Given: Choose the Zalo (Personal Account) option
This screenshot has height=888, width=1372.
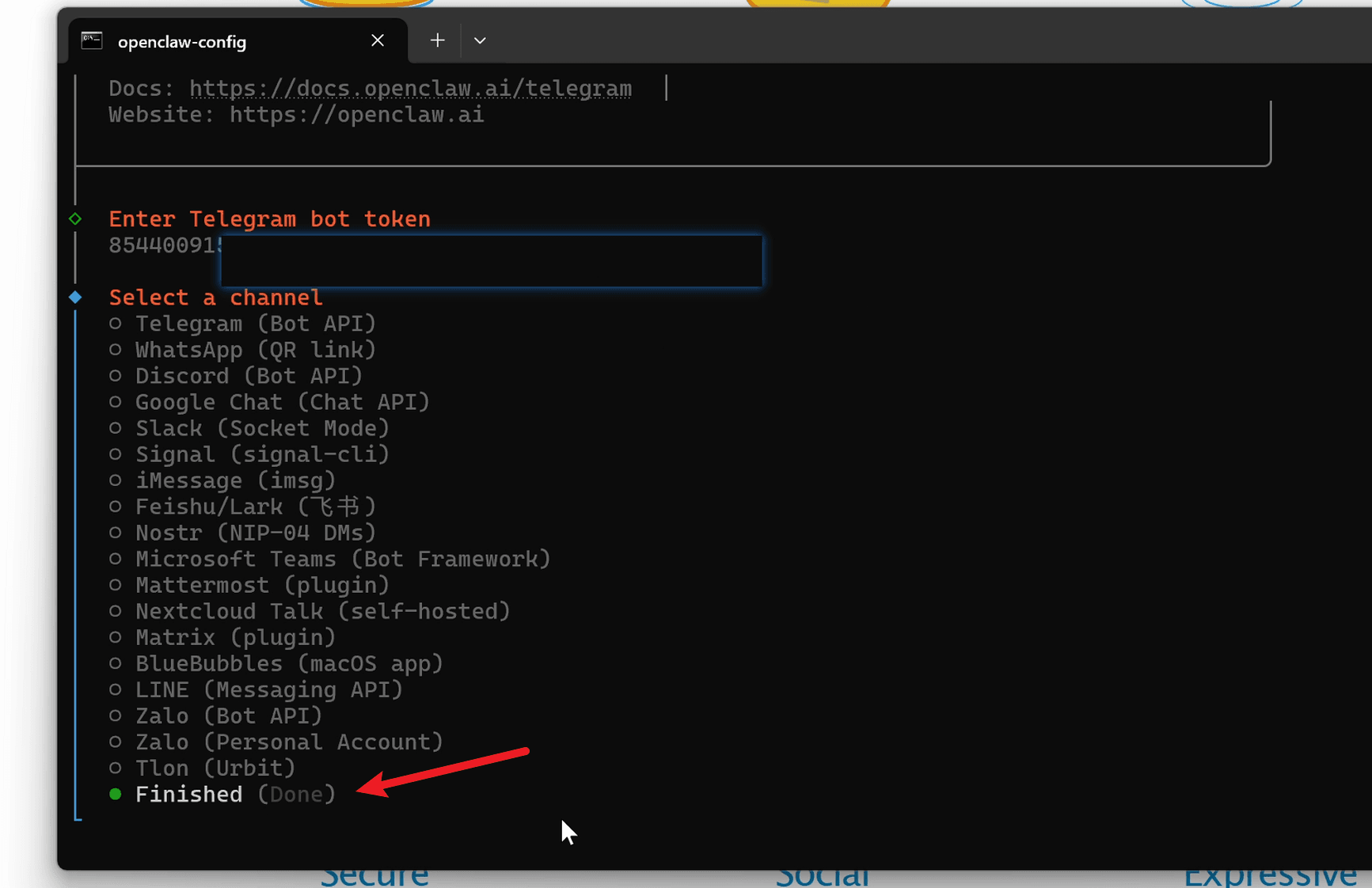Looking at the screenshot, I should point(289,742).
